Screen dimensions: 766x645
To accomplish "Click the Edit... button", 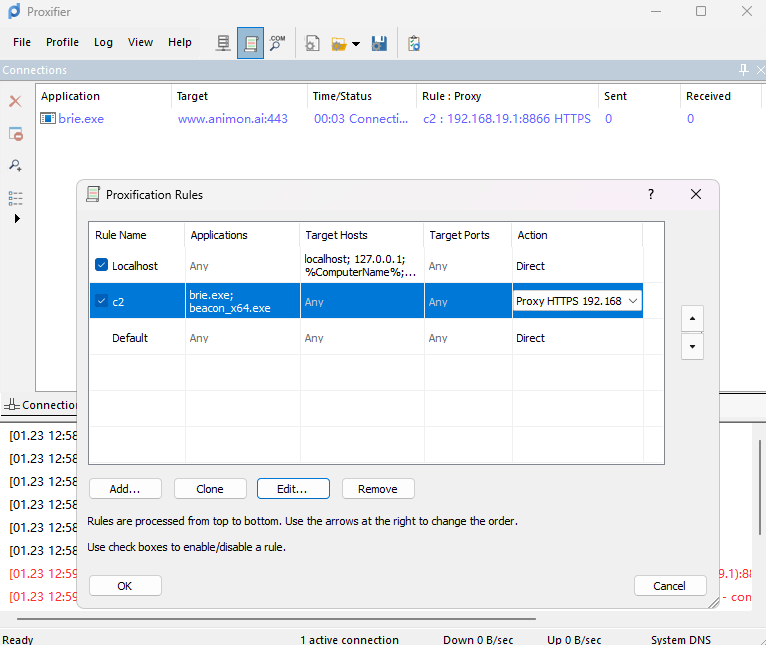I will click(x=294, y=489).
